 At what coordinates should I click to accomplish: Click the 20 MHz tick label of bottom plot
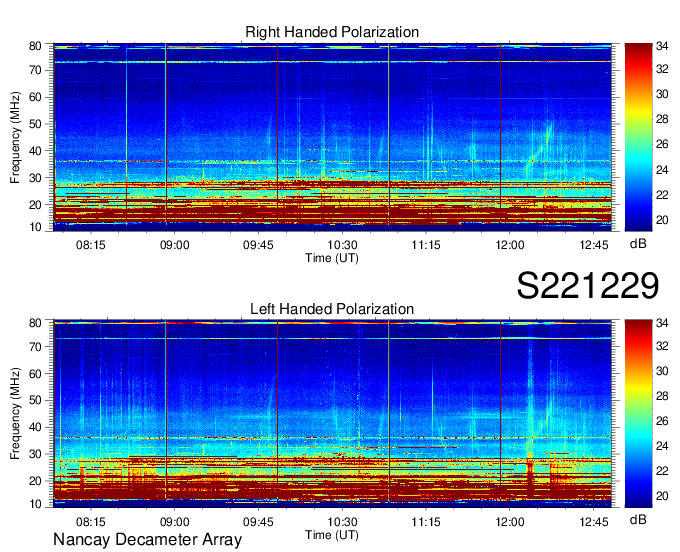click(35, 481)
